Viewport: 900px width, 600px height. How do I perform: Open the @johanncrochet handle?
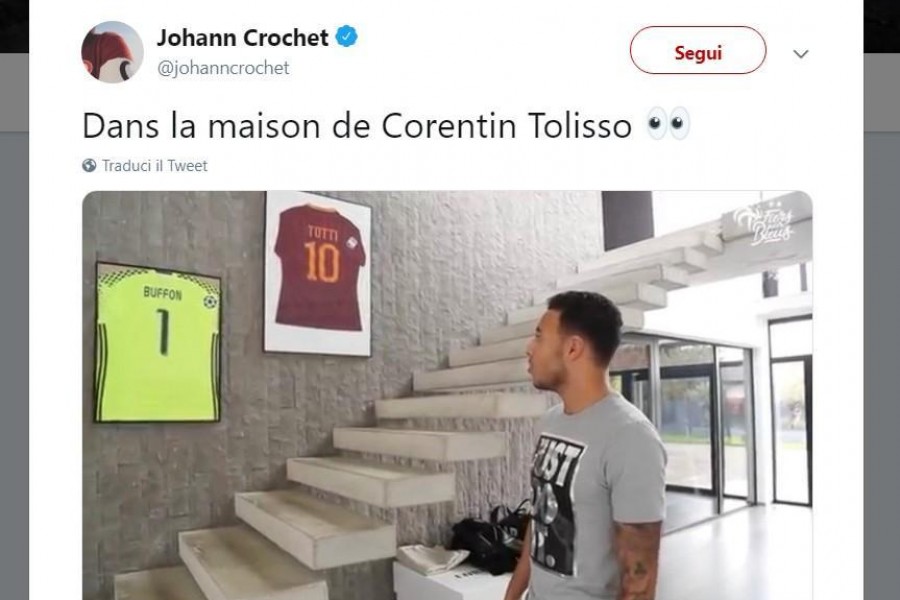pos(223,68)
